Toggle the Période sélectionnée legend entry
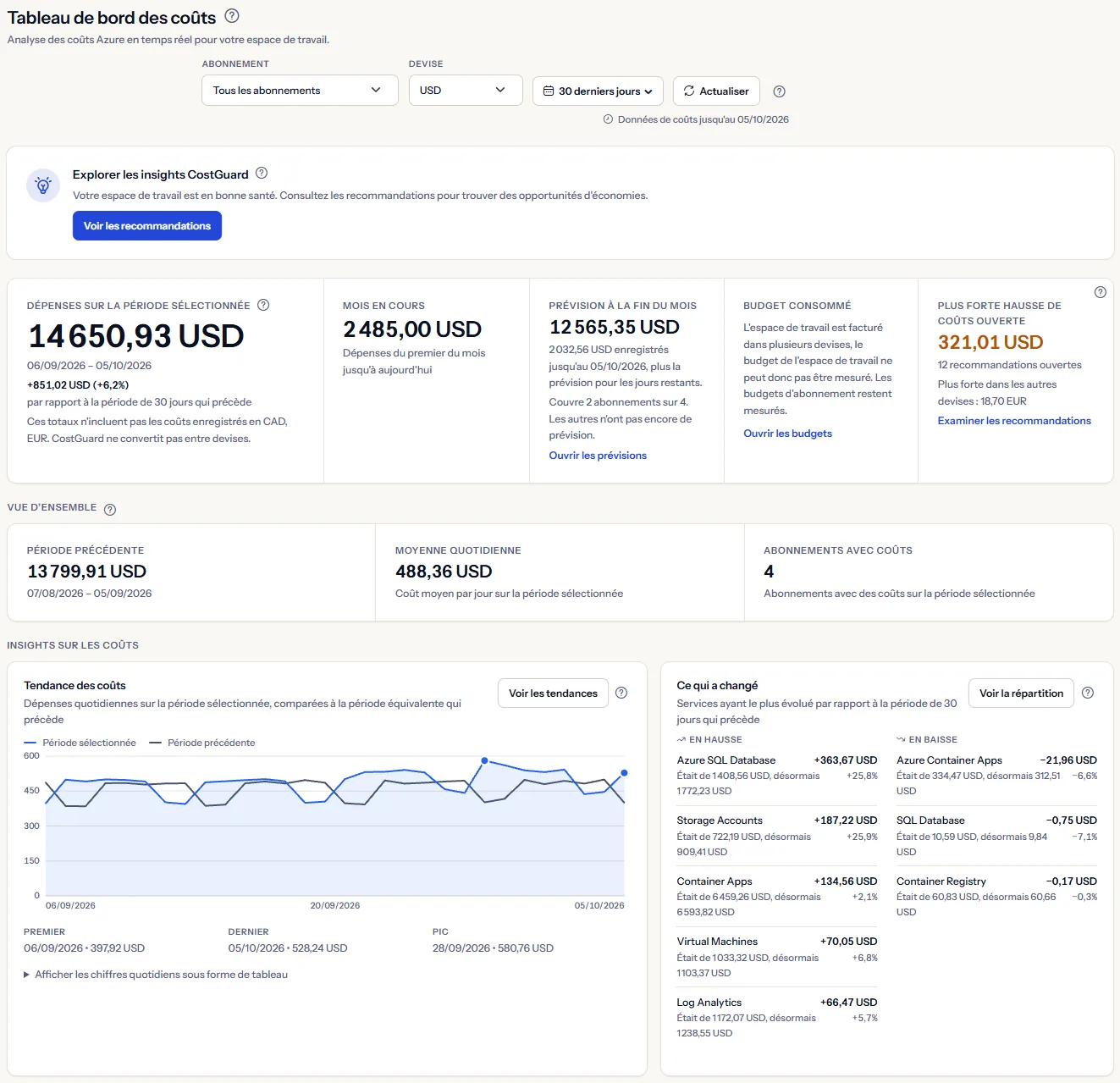This screenshot has width=1120, height=1083. pyautogui.click(x=80, y=743)
